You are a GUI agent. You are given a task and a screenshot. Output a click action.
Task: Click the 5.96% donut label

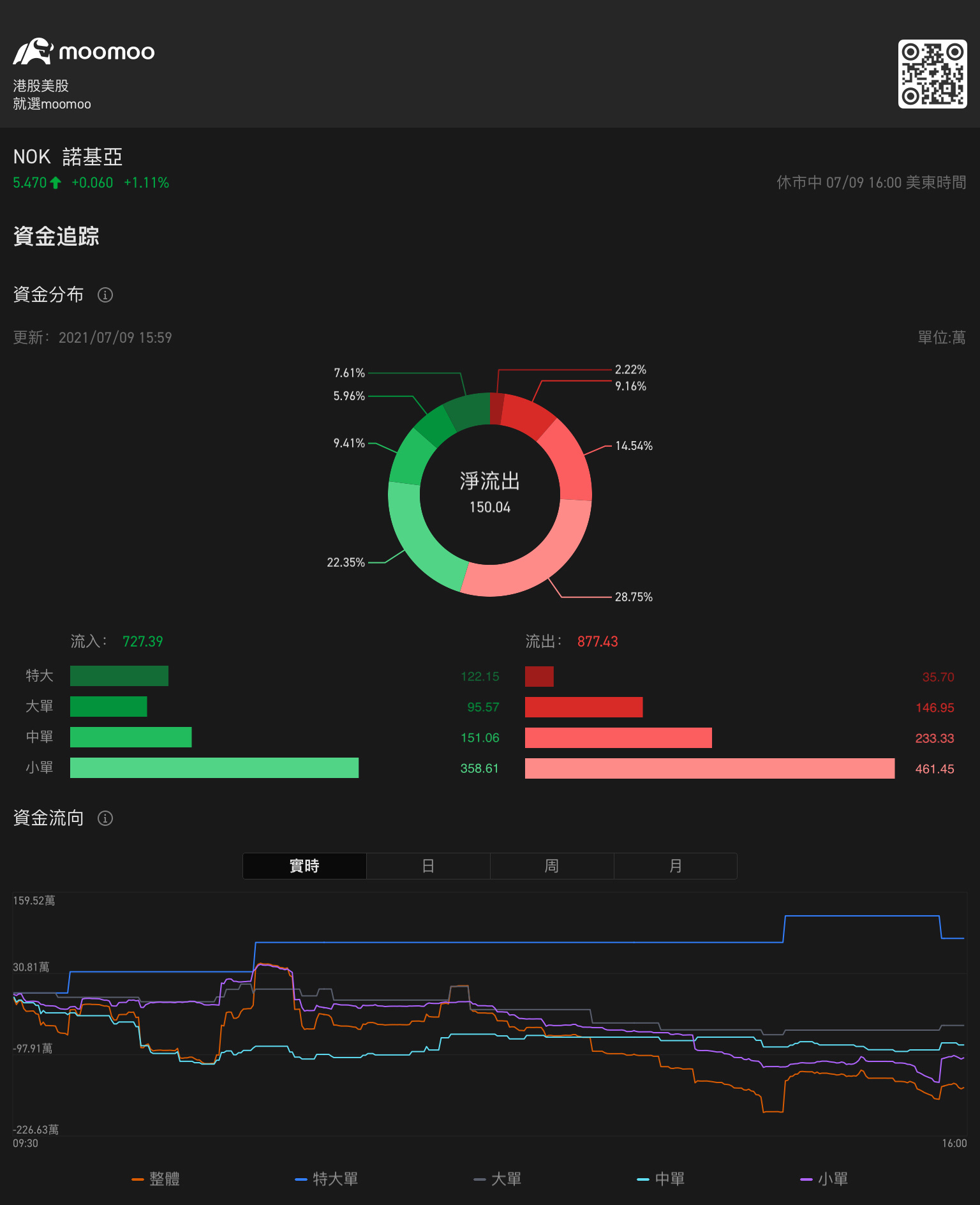click(x=349, y=396)
